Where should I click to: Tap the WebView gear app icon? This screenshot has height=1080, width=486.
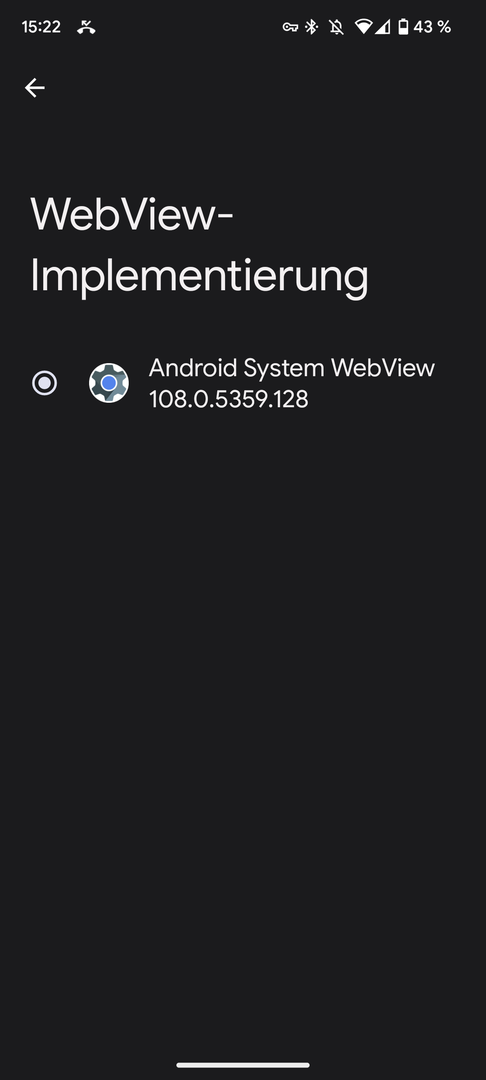109,383
